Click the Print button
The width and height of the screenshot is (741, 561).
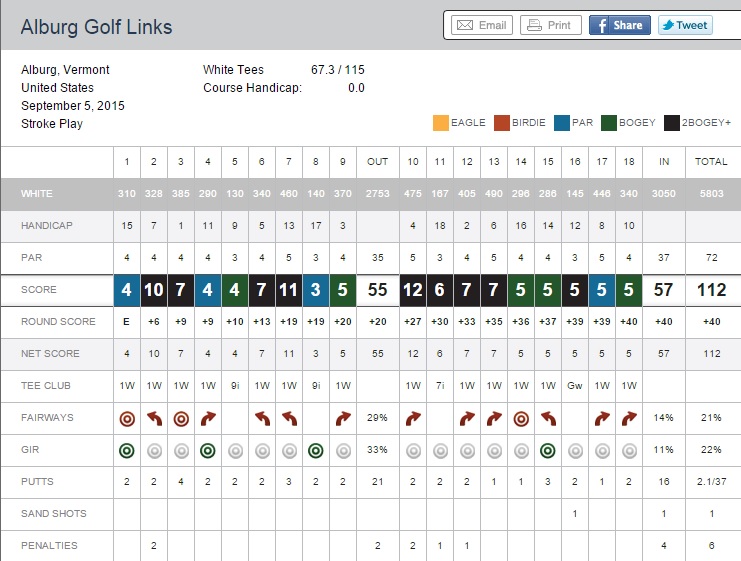(x=549, y=25)
